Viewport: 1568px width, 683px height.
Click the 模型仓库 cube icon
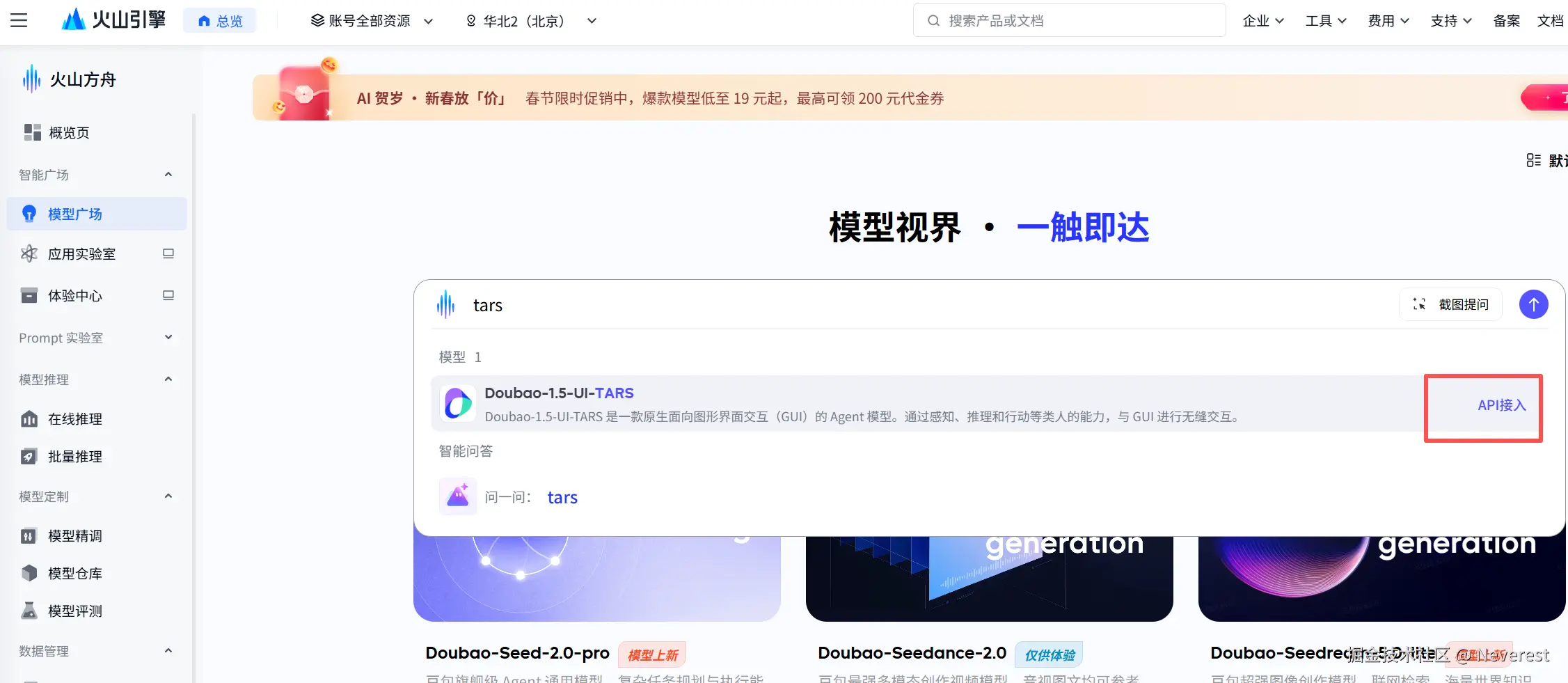29,573
